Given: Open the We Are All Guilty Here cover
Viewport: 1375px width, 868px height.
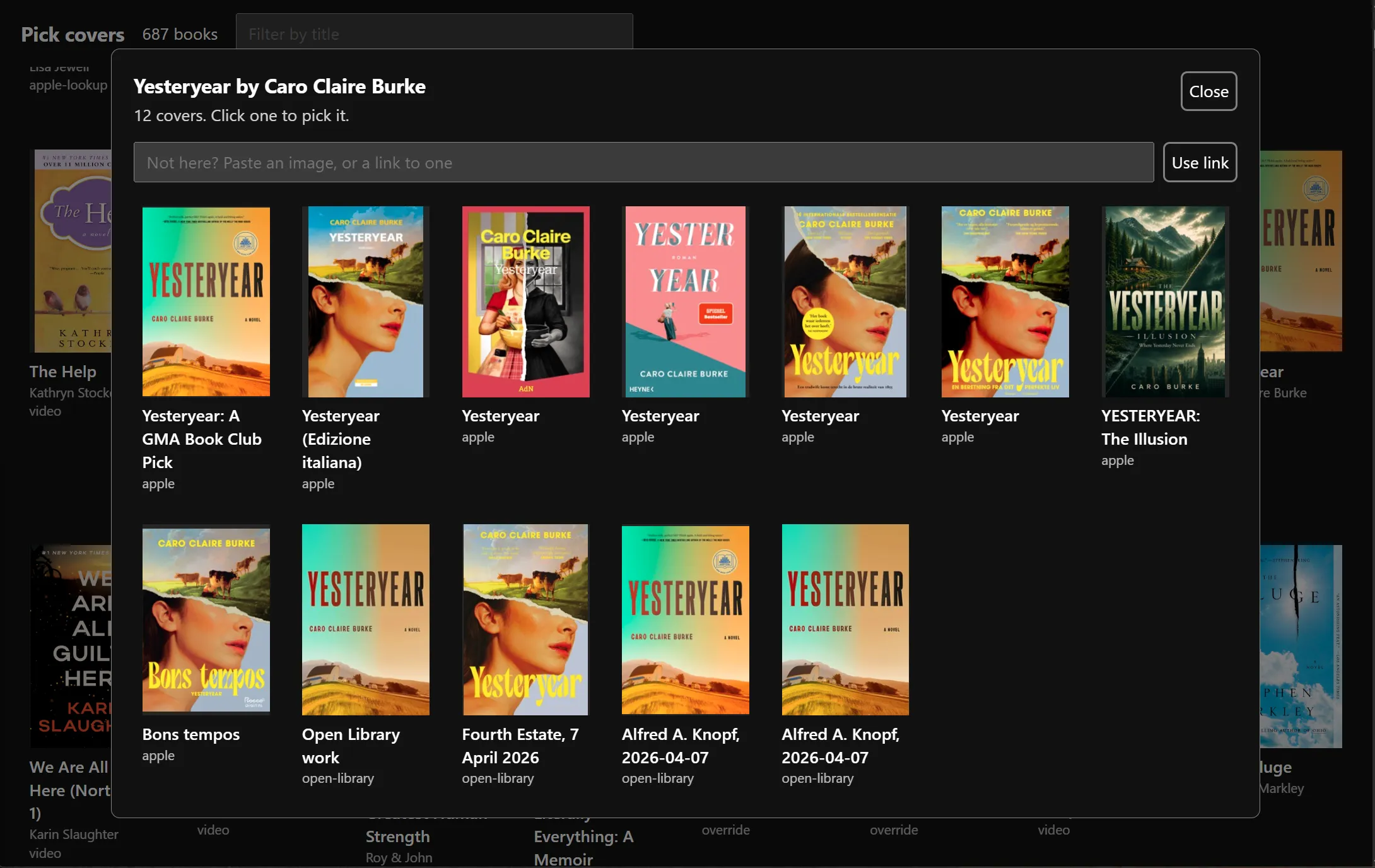Looking at the screenshot, I should (71, 647).
